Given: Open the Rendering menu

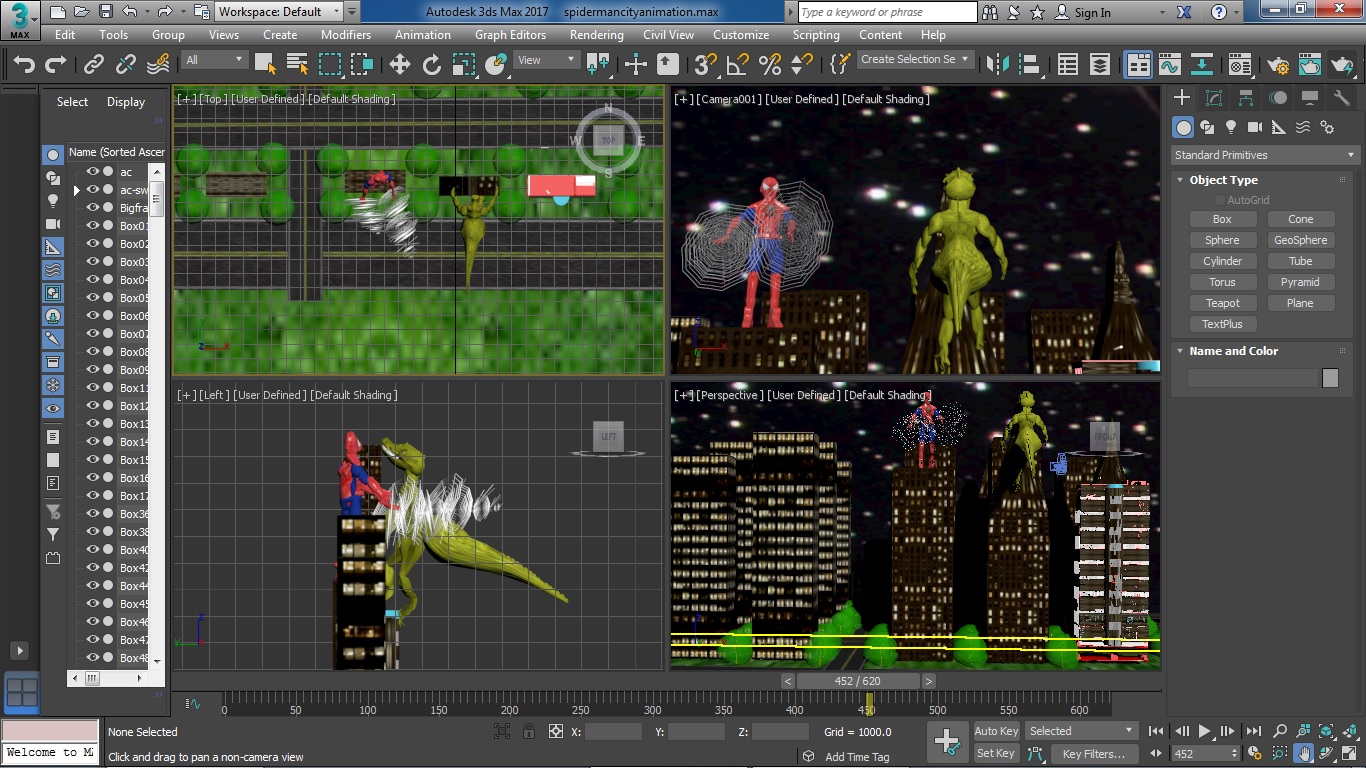Looking at the screenshot, I should click(x=597, y=34).
